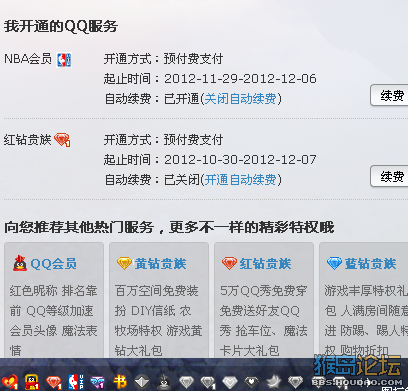This screenshot has width=408, height=391.
Task: Click 开通方式：预付费支付 in the 红钻贵族 row
Action: 163,140
